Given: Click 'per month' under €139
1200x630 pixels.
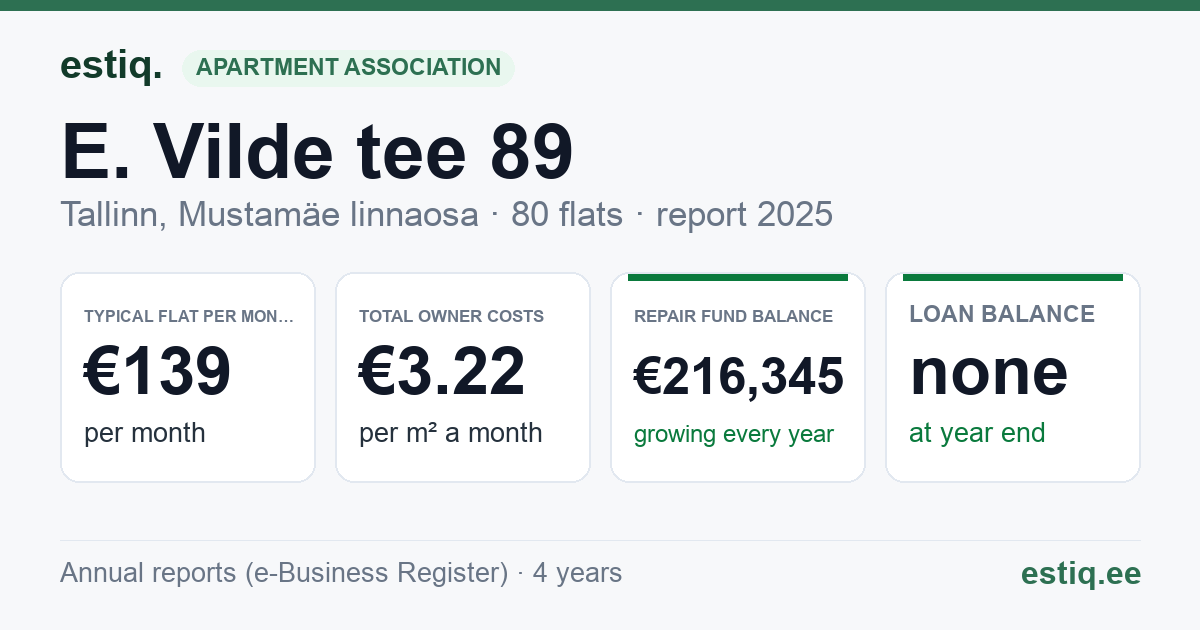Looking at the screenshot, I should click(x=145, y=433).
